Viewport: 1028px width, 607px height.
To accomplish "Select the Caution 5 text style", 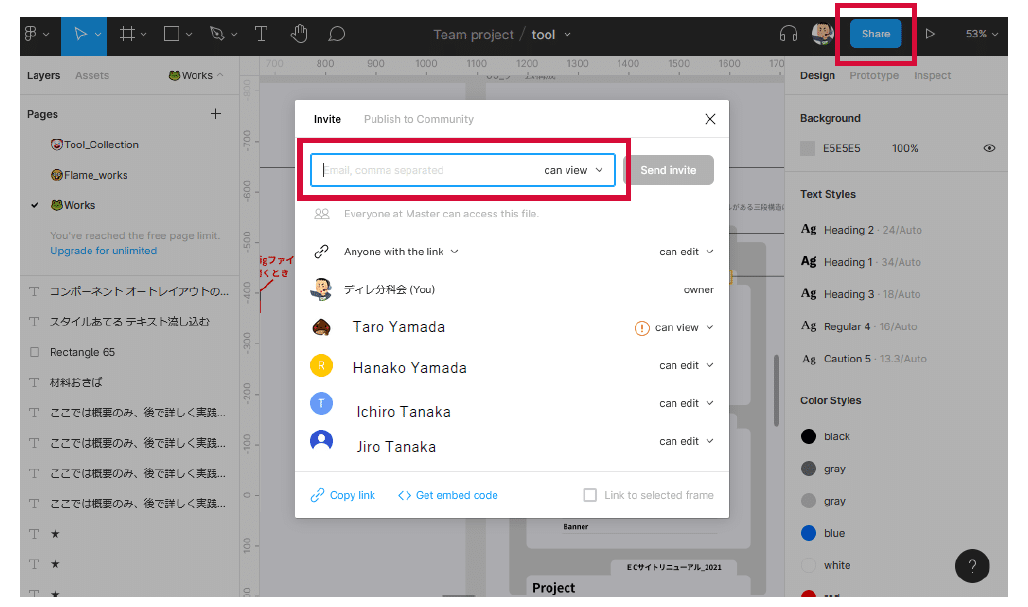I will (864, 359).
